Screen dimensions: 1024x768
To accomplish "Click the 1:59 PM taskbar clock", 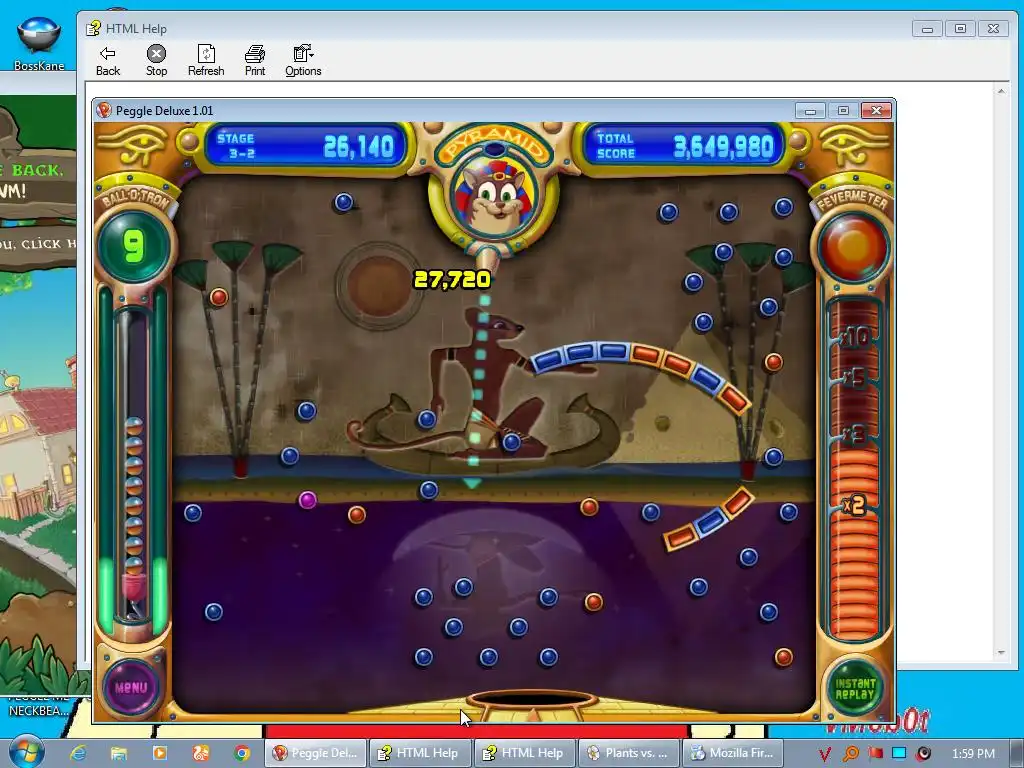I will point(973,754).
